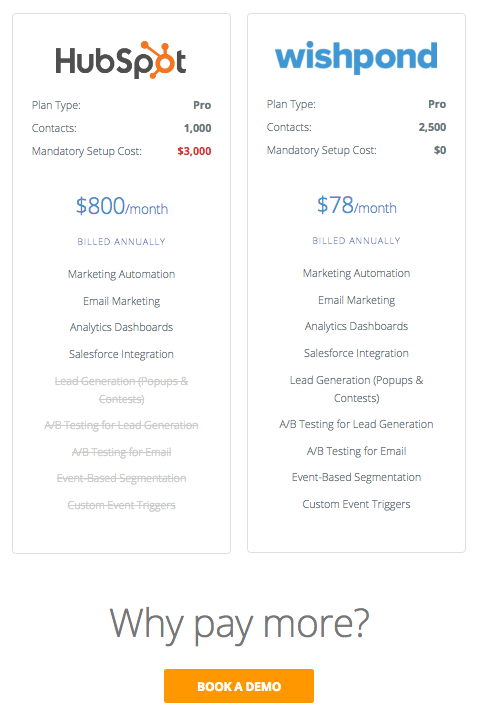Viewport: 478px width, 720px height.
Task: Click 'Billed Annually' under Wishpond price
Action: [x=356, y=241]
